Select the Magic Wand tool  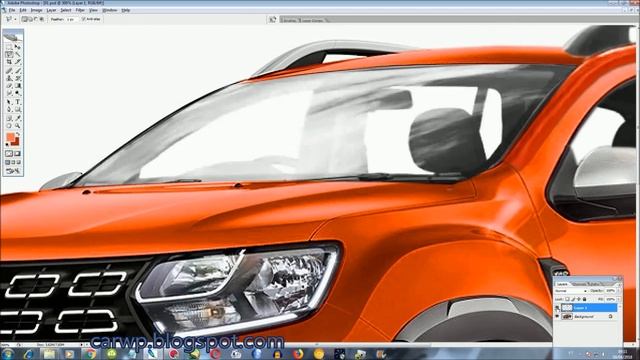[x=18, y=54]
